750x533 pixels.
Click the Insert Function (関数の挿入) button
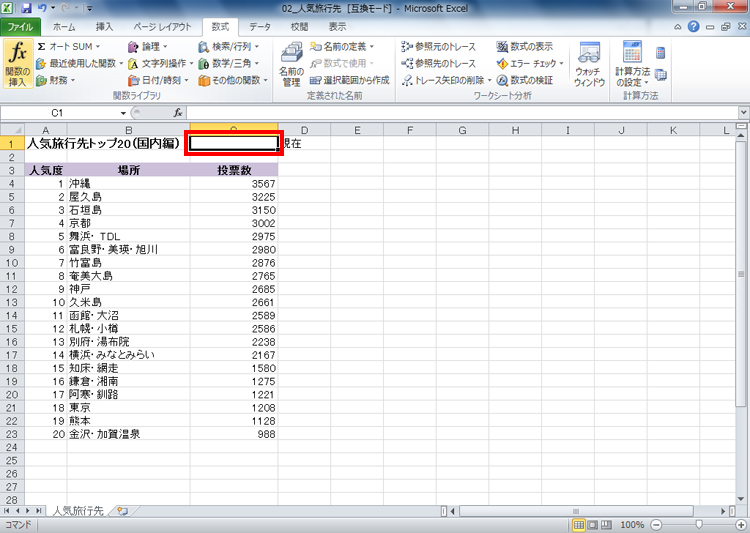point(18,65)
